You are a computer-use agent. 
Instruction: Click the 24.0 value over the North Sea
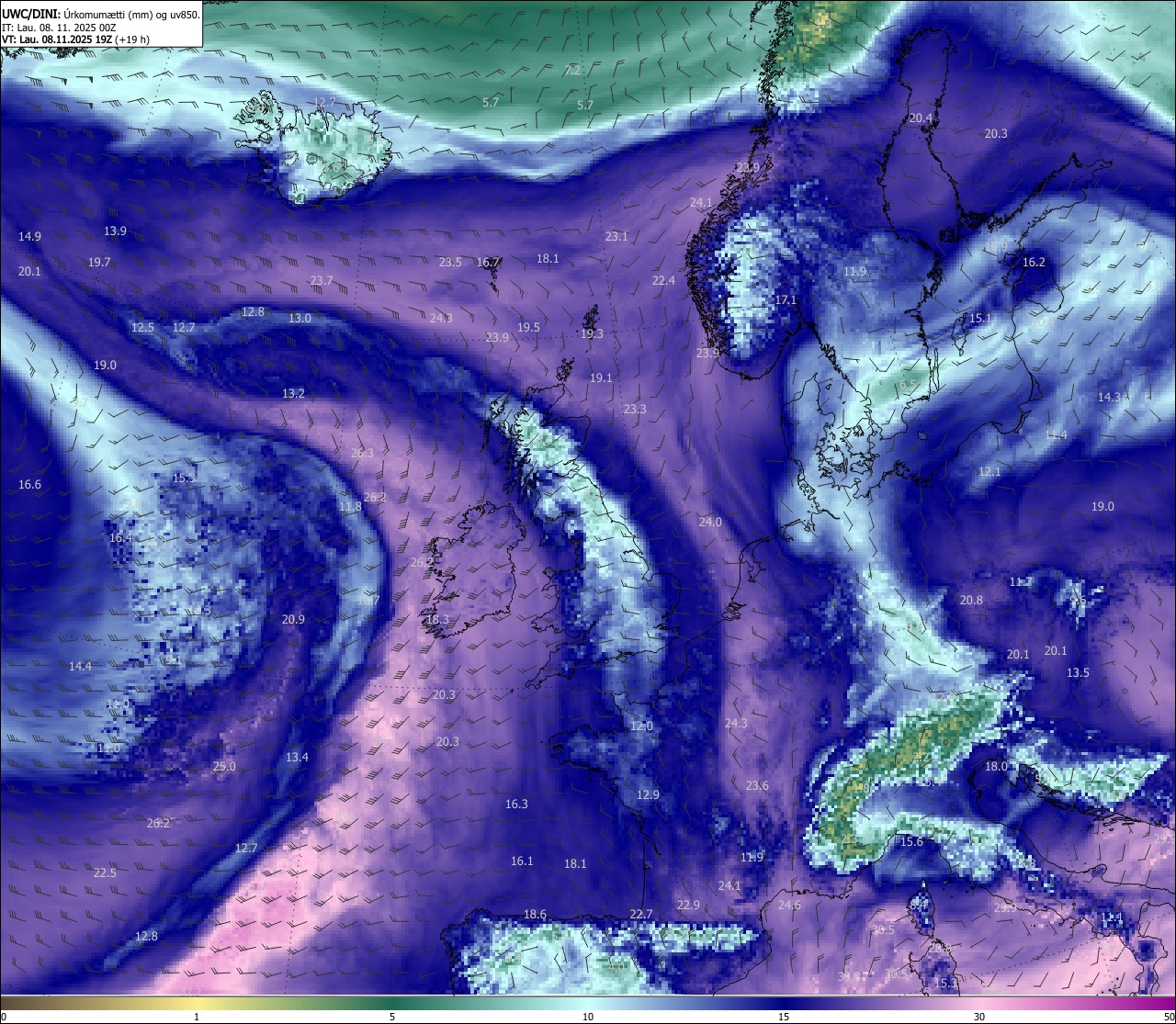[710, 522]
